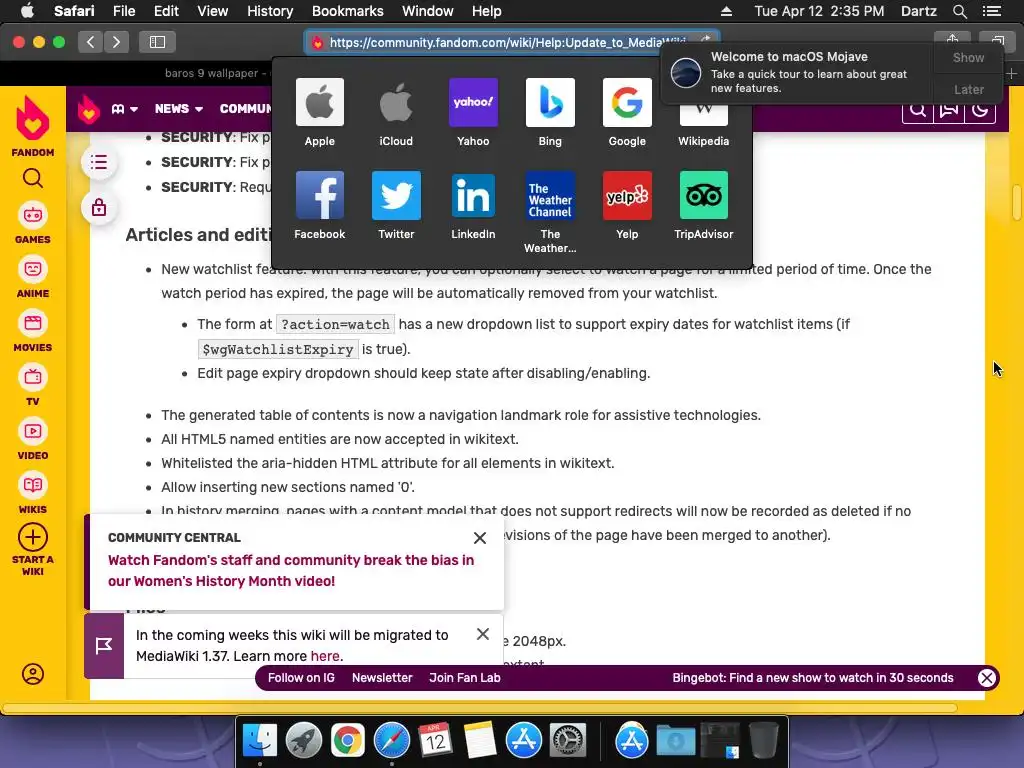Click the page lock icon

[x=99, y=208]
